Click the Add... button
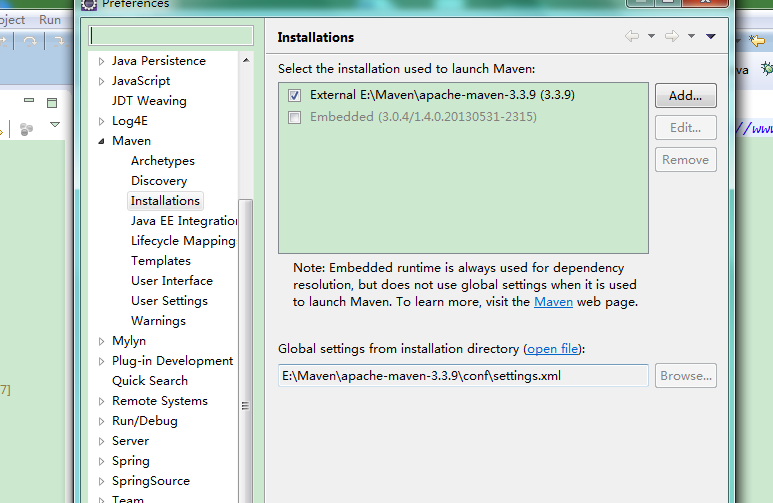Screen dimensions: 773x503 click(x=685, y=96)
